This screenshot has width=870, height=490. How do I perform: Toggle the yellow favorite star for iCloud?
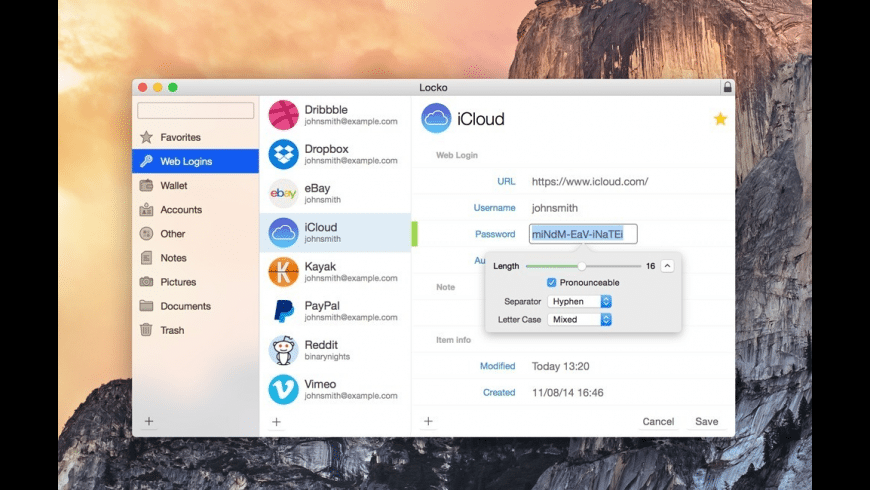tap(720, 119)
